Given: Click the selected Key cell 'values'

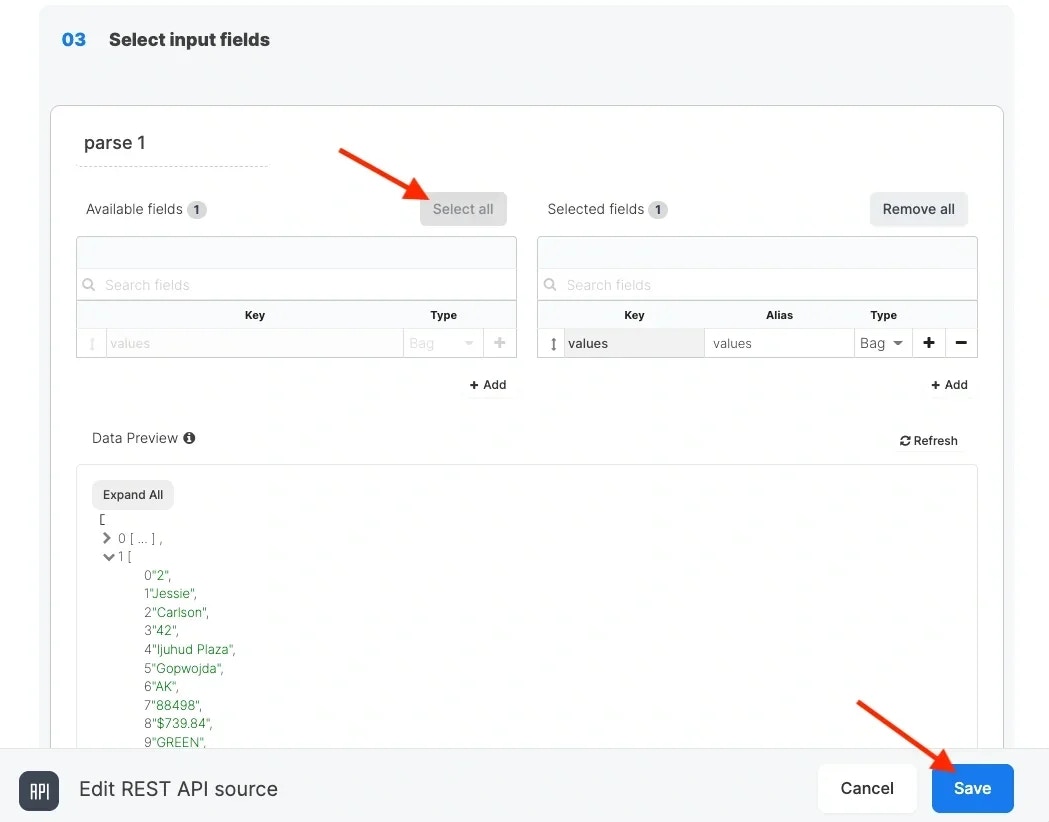Looking at the screenshot, I should [x=634, y=343].
